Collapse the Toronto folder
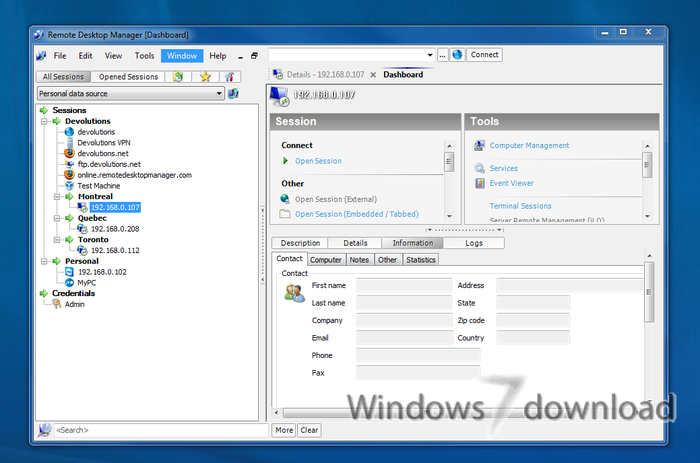 coord(57,239)
